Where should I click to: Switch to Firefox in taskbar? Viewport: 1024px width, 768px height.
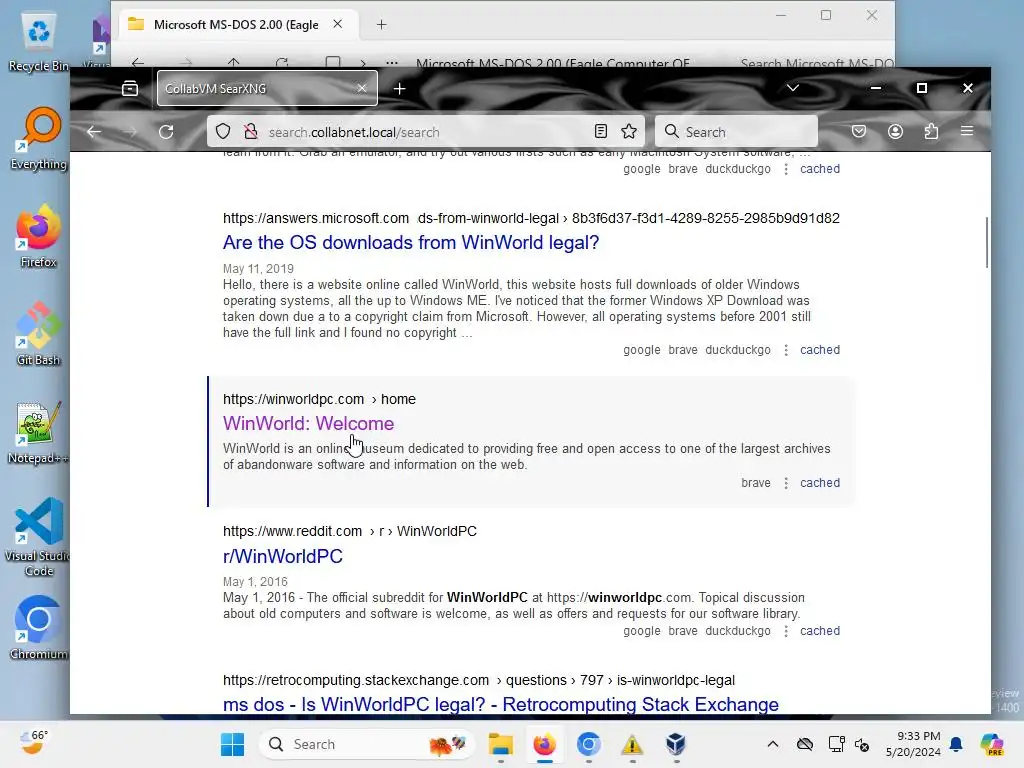(x=544, y=744)
